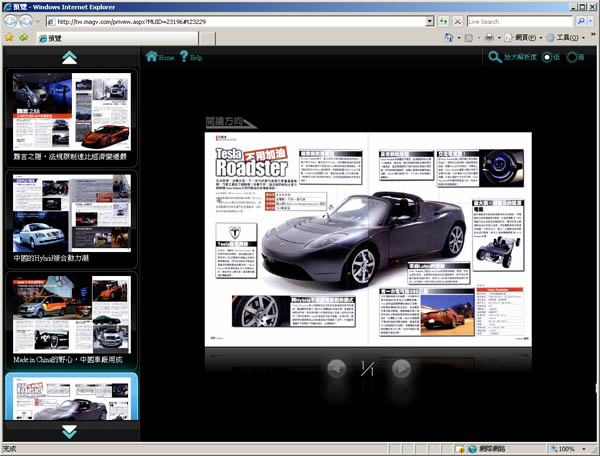This screenshot has width=600, height=456.
Task: Click the RSS feeds icon
Action: [x=469, y=37]
